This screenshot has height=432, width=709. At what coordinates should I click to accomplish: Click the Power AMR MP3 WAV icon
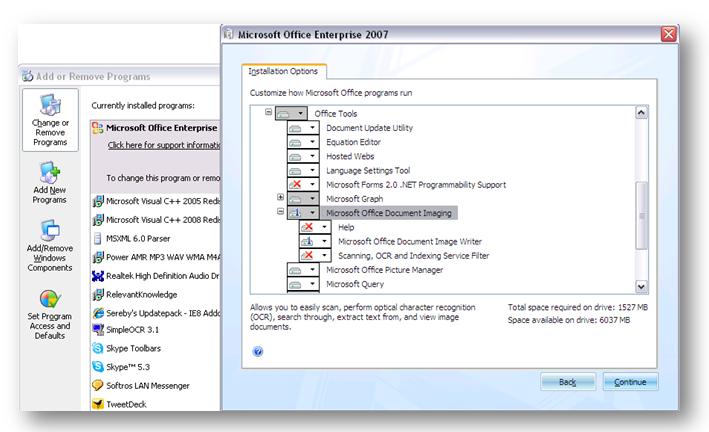point(98,257)
